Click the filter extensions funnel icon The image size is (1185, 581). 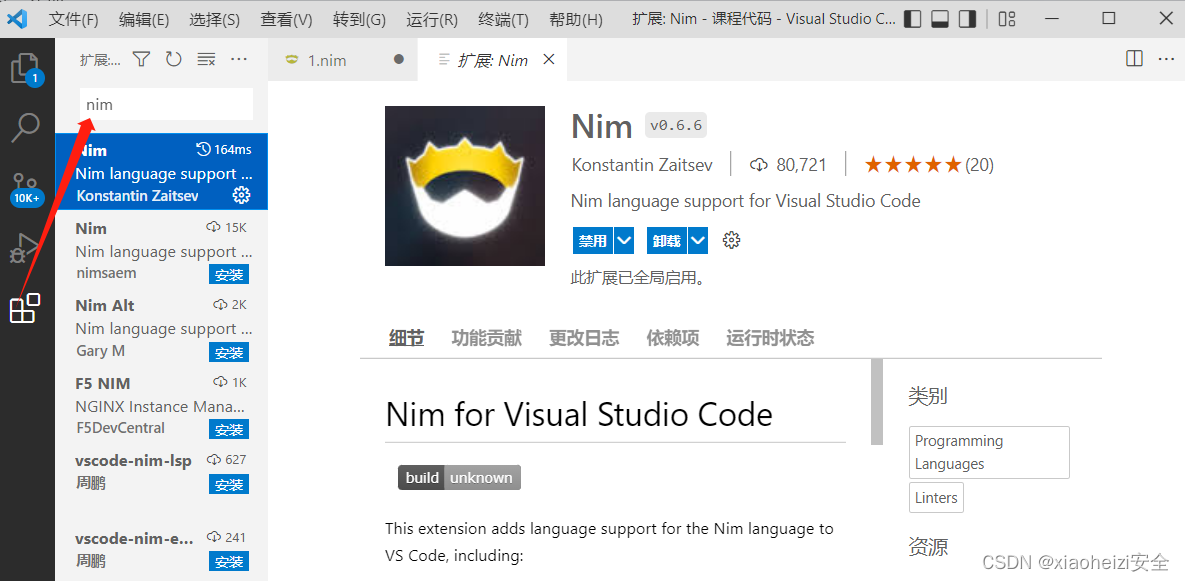[x=141, y=60]
